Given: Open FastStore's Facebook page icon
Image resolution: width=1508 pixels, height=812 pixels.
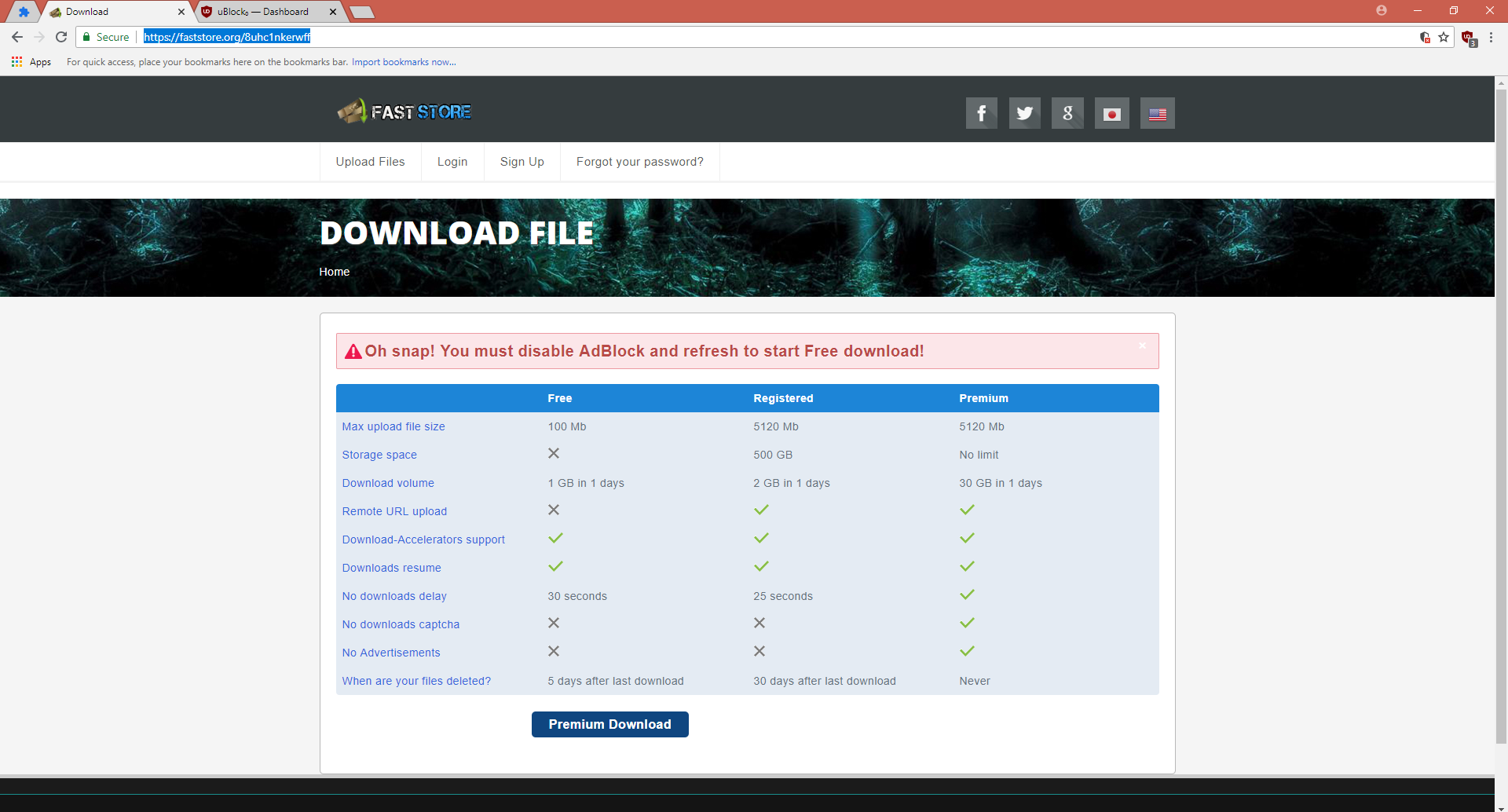Looking at the screenshot, I should tap(981, 113).
